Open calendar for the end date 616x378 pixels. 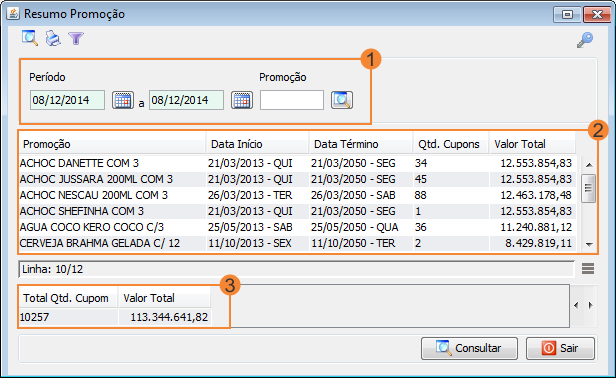click(242, 100)
